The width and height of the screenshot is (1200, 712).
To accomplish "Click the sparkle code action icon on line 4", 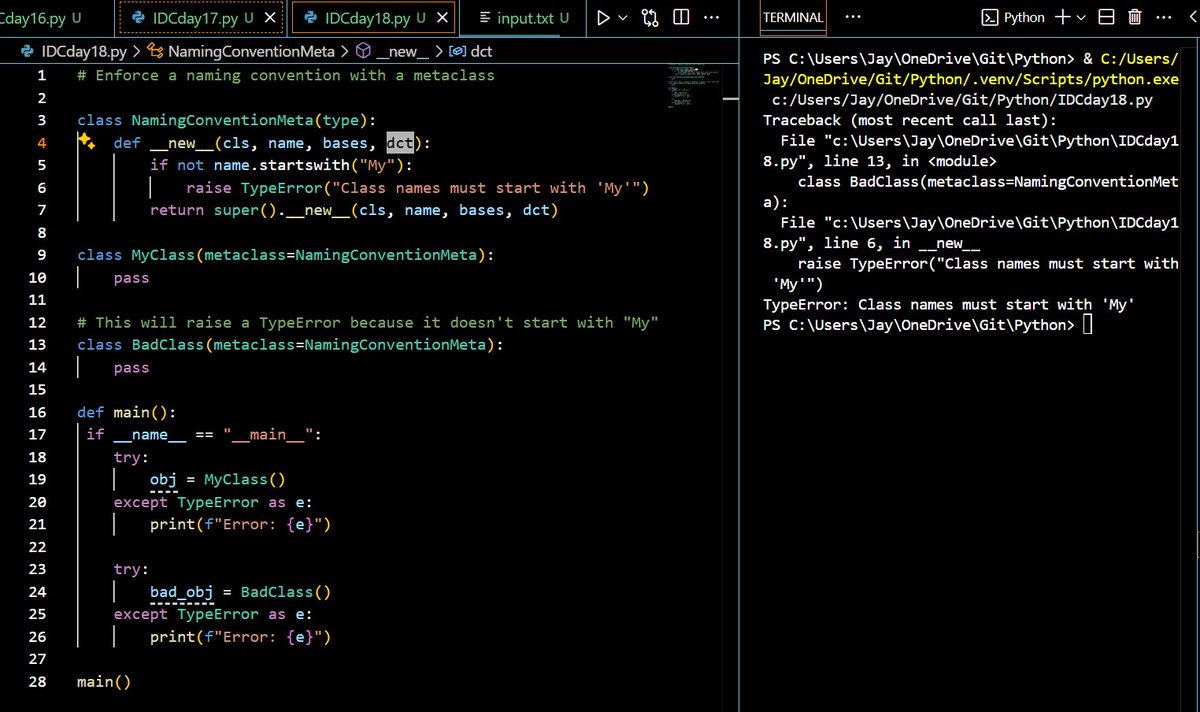I will pyautogui.click(x=86, y=143).
